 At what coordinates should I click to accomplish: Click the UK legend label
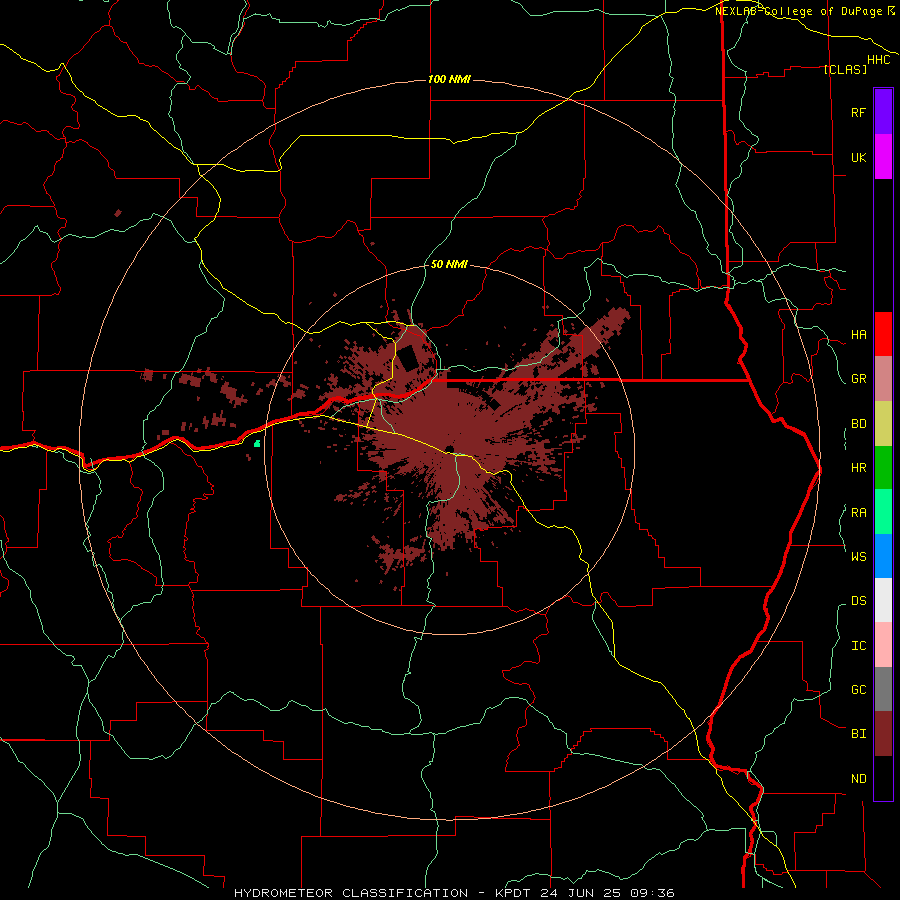[x=858, y=158]
